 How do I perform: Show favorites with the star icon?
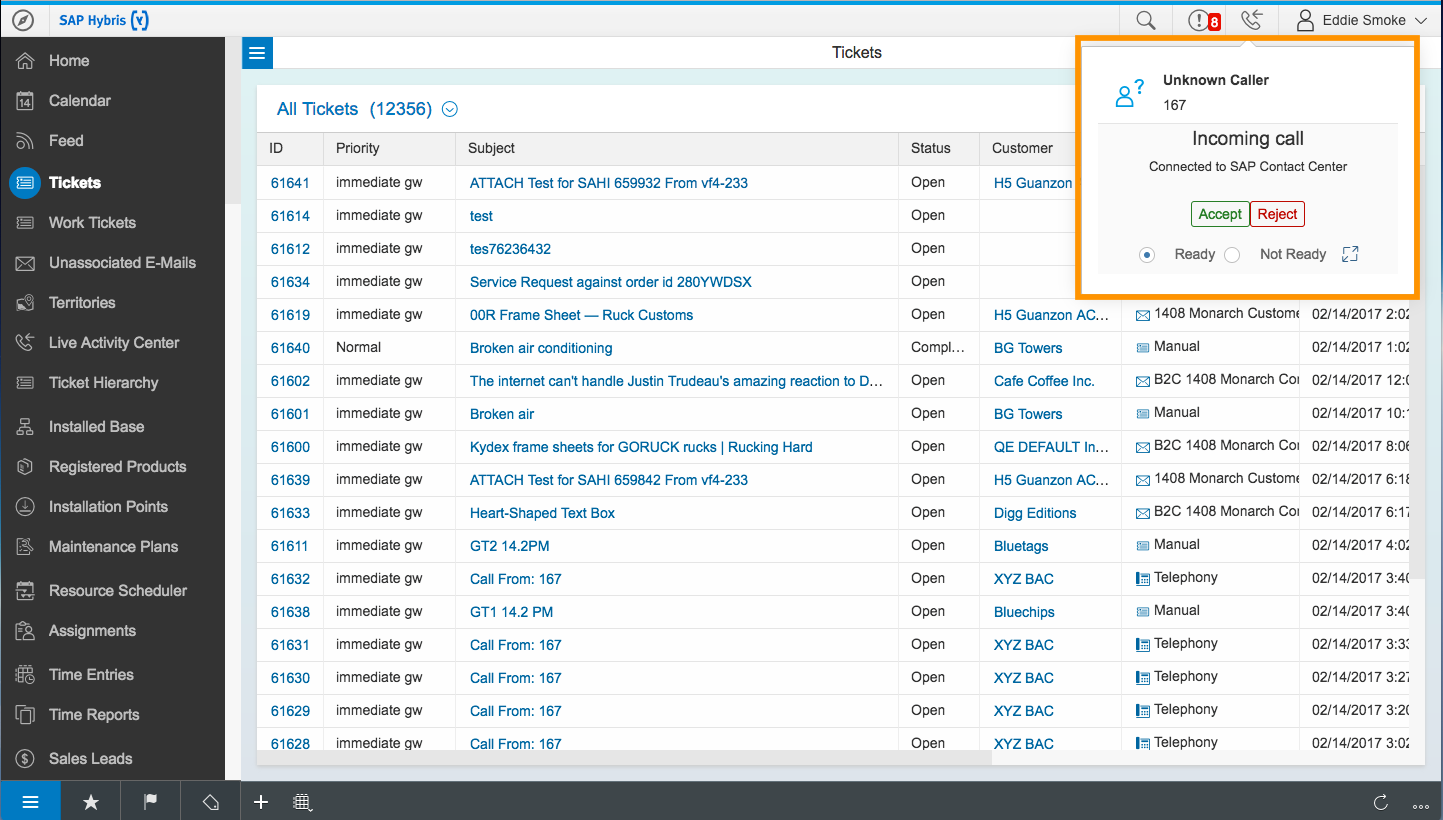point(91,801)
